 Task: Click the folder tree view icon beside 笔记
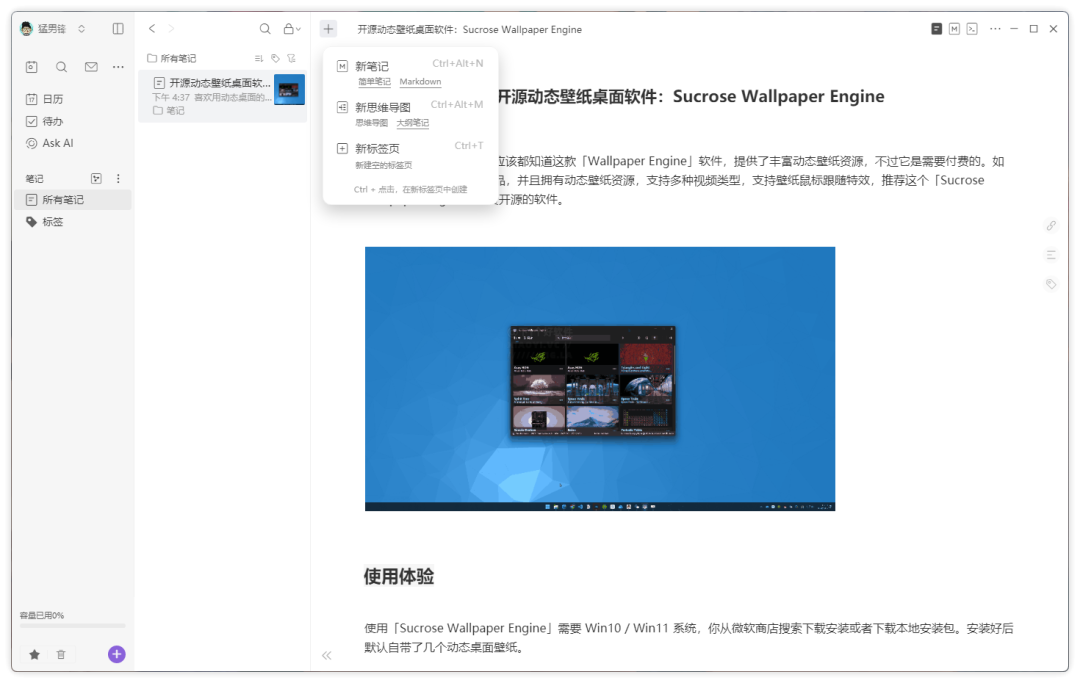tap(96, 178)
